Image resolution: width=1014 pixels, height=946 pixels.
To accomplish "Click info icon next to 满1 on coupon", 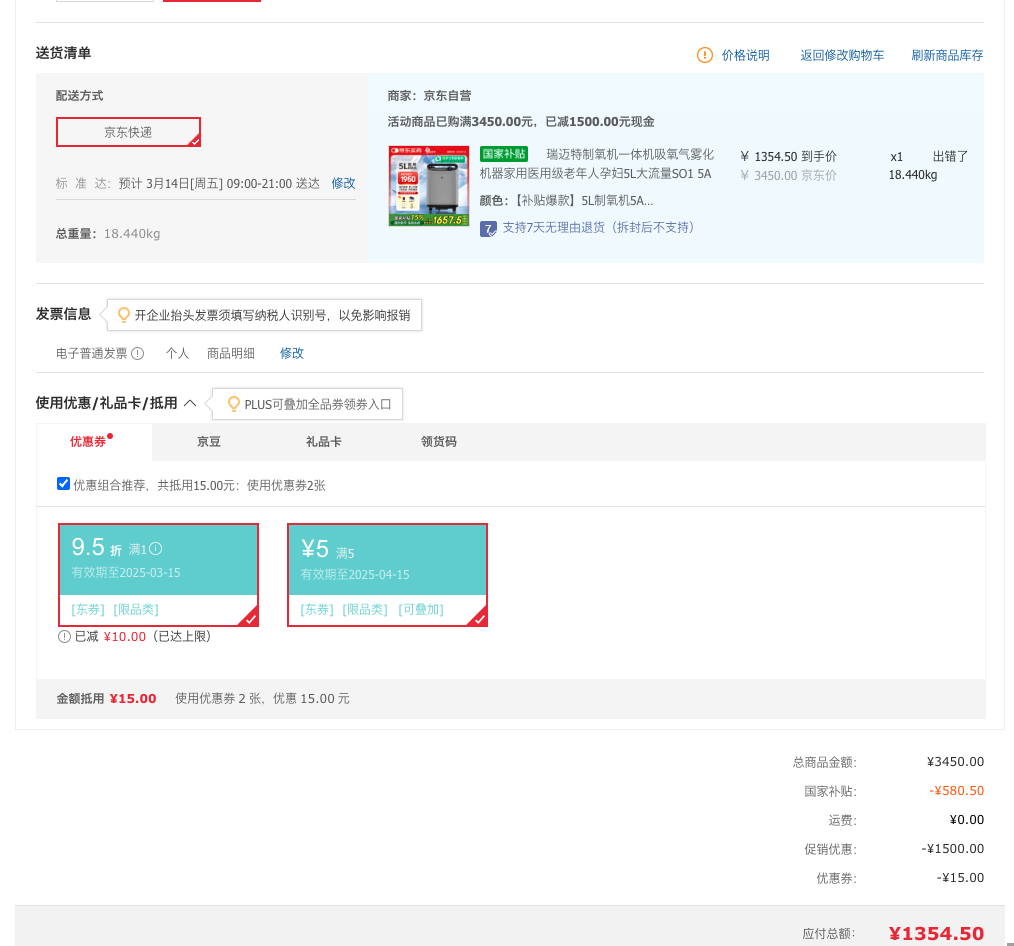I will coord(156,548).
